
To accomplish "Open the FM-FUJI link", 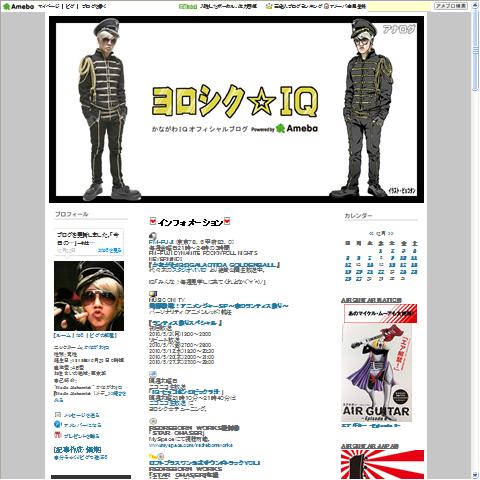I will [161, 242].
